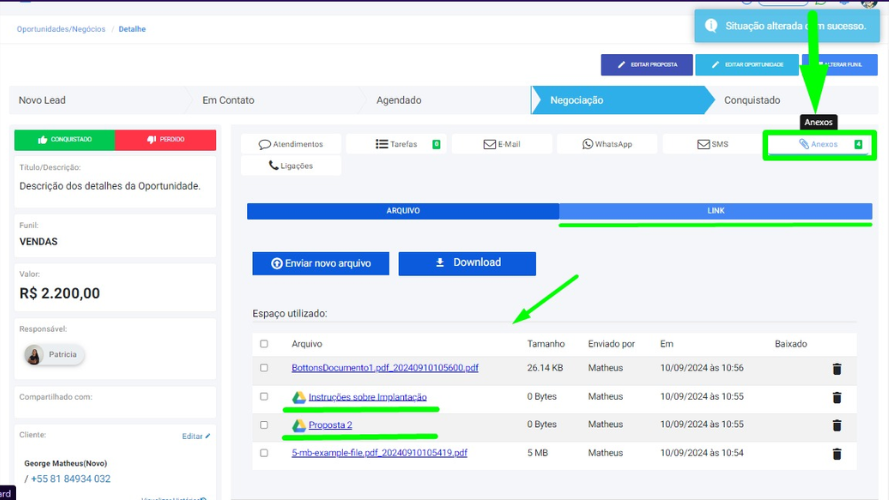The height and width of the screenshot is (500, 889).
Task: Click the Editar Proposta button
Action: [646, 65]
